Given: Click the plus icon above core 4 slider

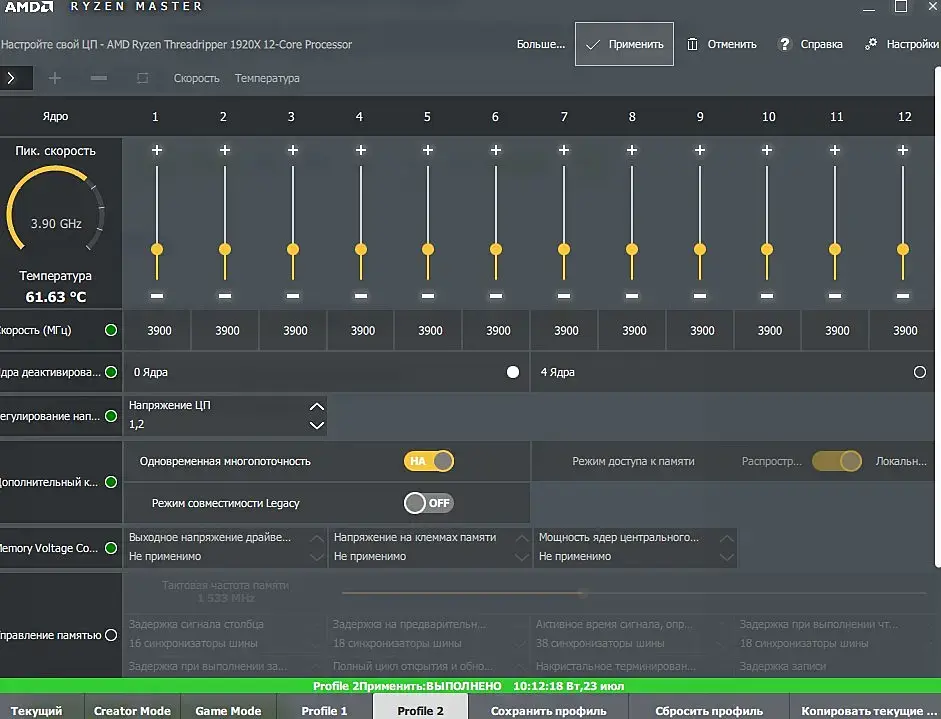Looking at the screenshot, I should pyautogui.click(x=361, y=150).
